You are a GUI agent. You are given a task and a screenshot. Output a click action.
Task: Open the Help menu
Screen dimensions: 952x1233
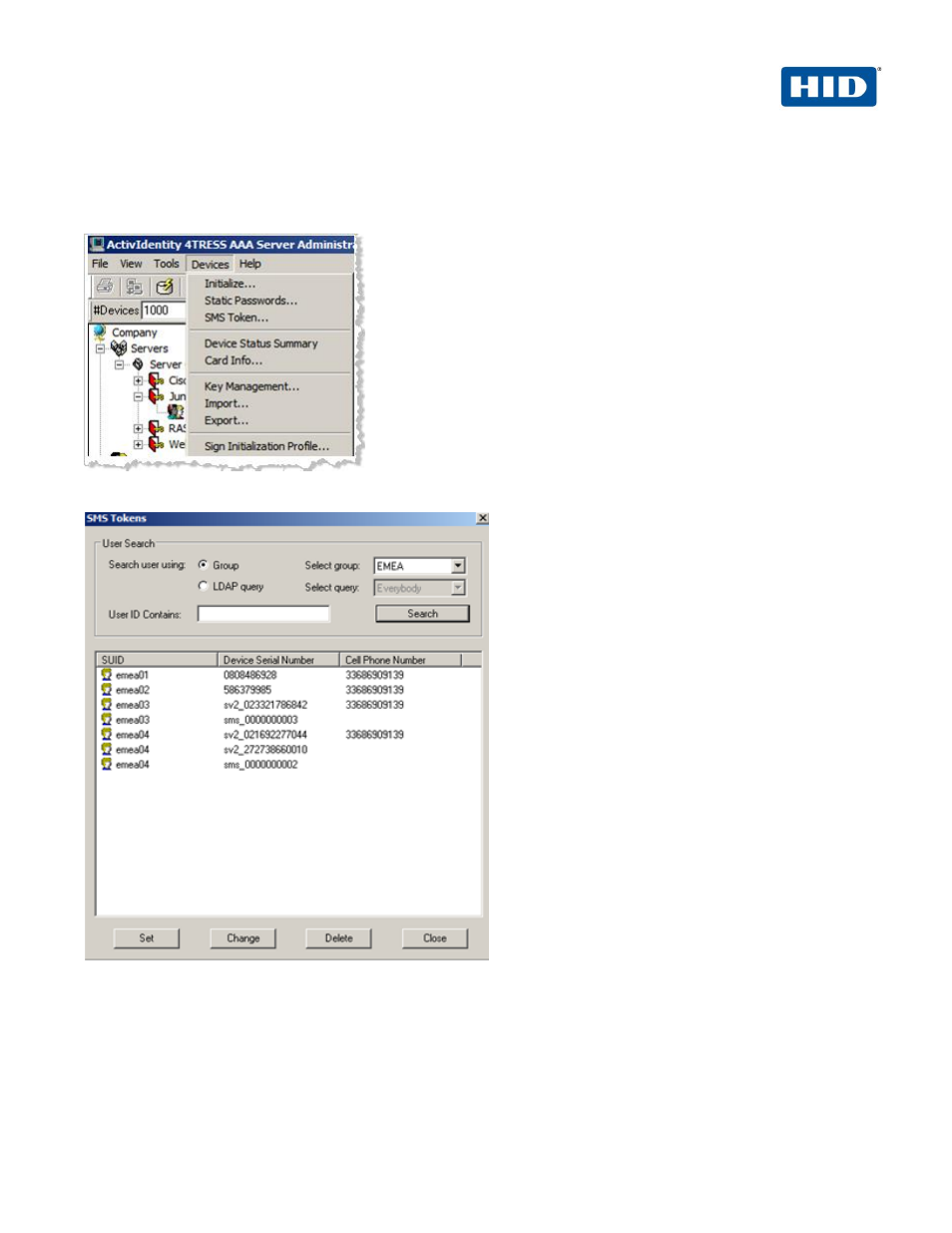pyautogui.click(x=249, y=265)
